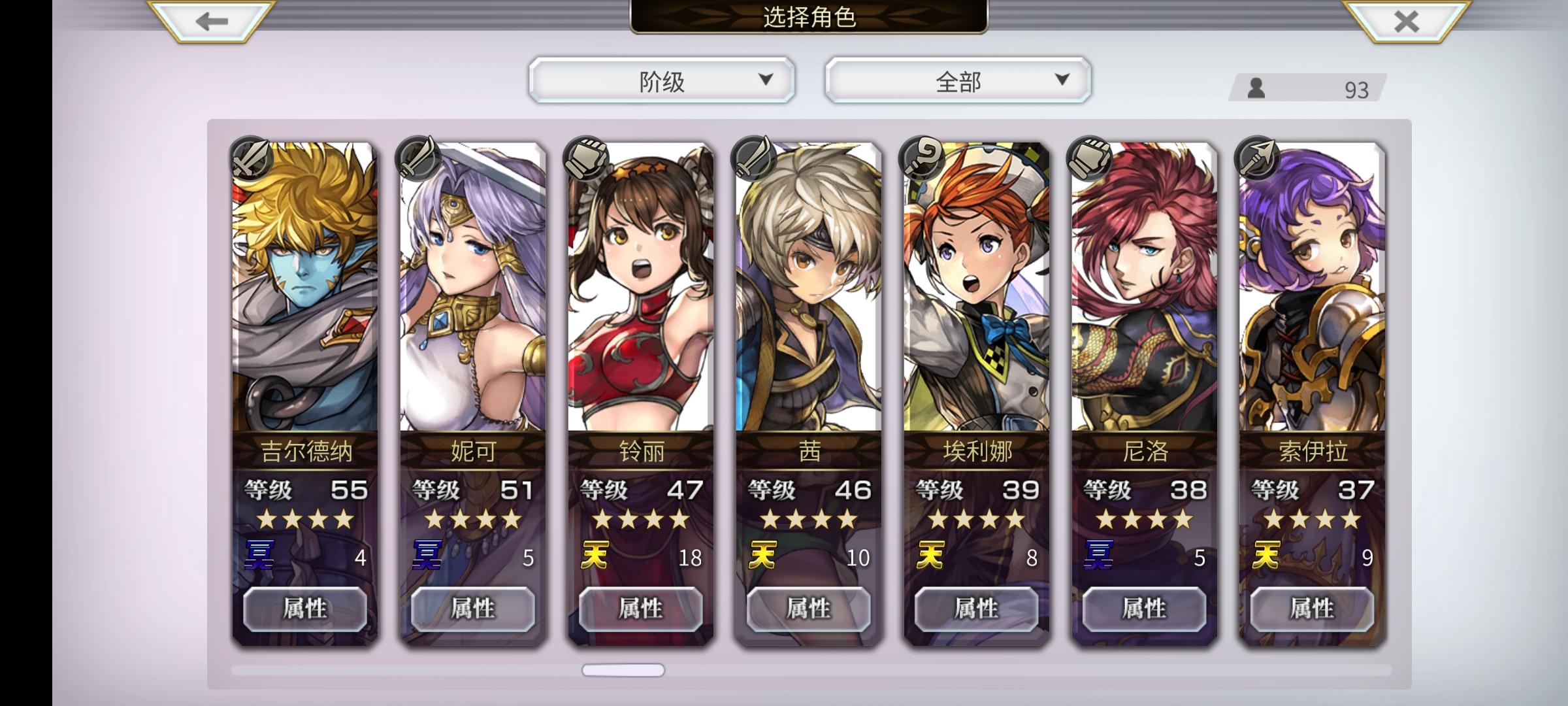Image resolution: width=1568 pixels, height=706 pixels.
Task: Select the 埃利娜 character card portrait
Action: click(977, 287)
